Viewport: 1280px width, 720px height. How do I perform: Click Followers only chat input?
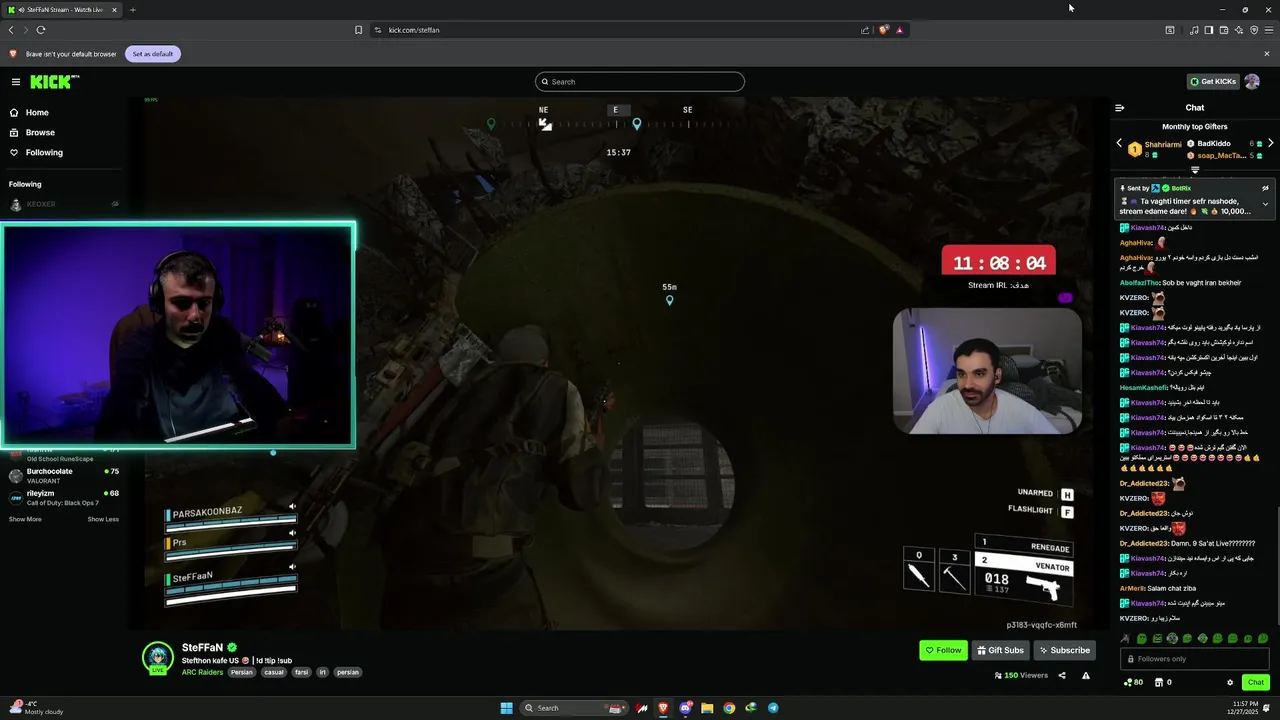coord(1195,659)
